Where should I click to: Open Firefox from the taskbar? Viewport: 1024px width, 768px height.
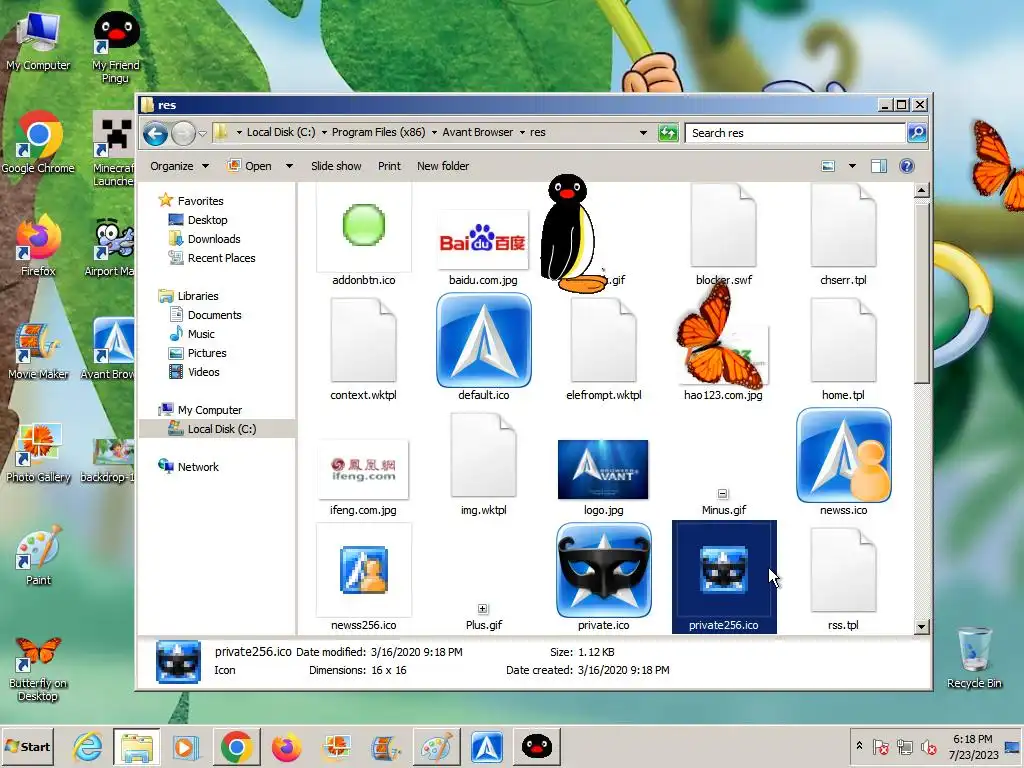point(286,746)
